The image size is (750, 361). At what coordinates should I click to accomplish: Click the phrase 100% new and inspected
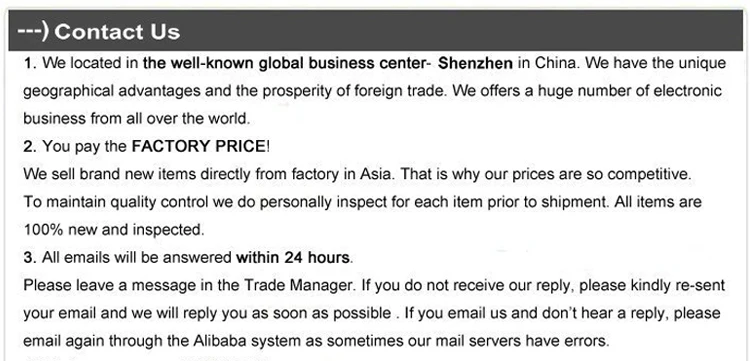click(114, 230)
